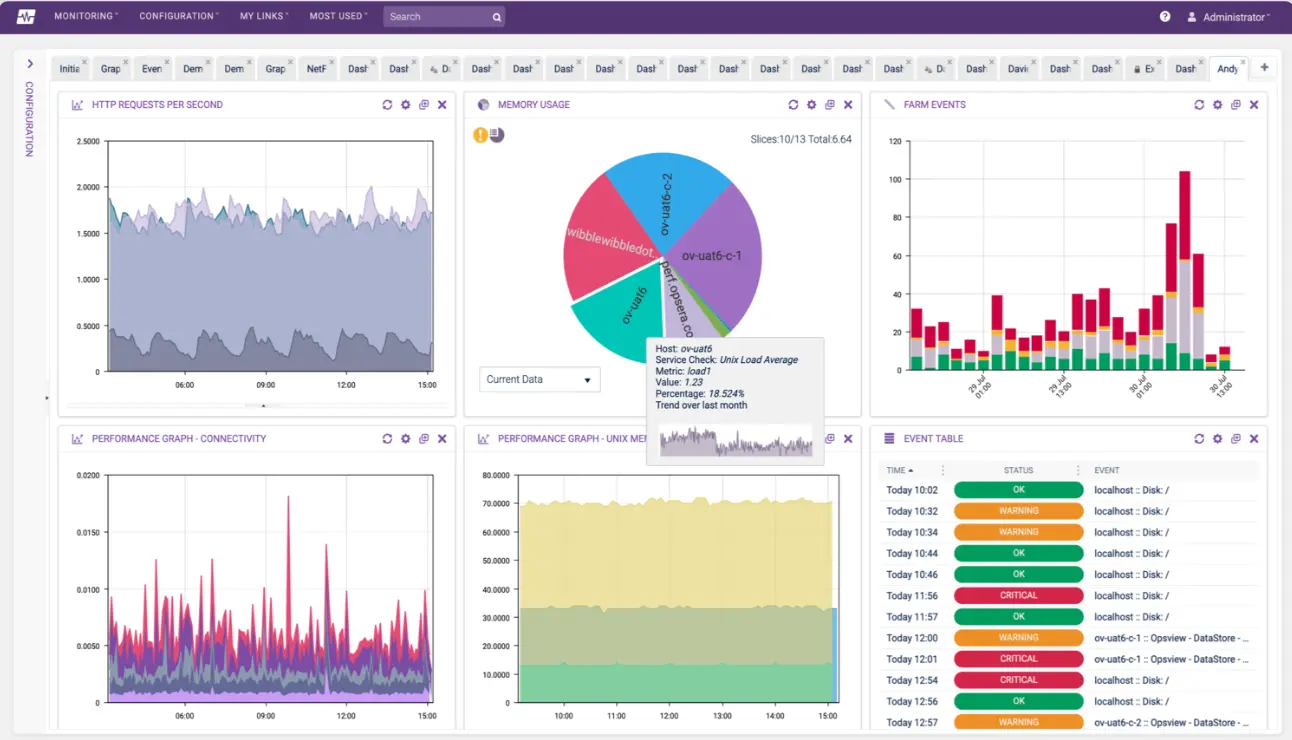Refresh the Connectivity performance graph
Image resolution: width=1292 pixels, height=740 pixels.
[387, 438]
